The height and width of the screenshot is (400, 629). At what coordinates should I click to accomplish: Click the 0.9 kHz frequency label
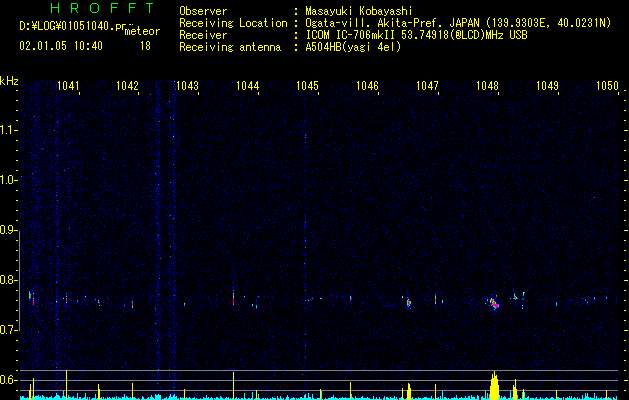click(8, 230)
